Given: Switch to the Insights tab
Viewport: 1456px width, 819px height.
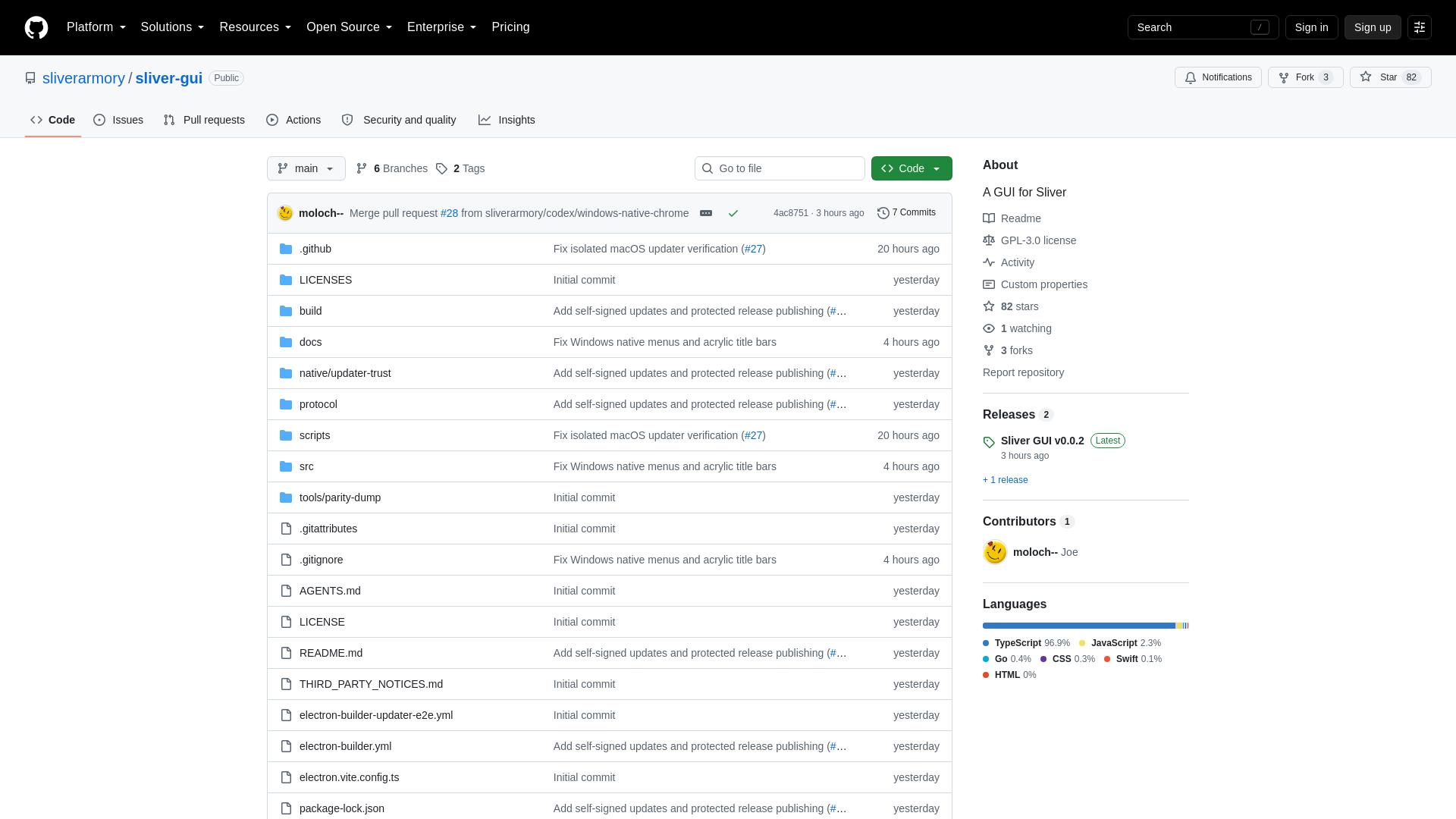Looking at the screenshot, I should click(x=507, y=120).
